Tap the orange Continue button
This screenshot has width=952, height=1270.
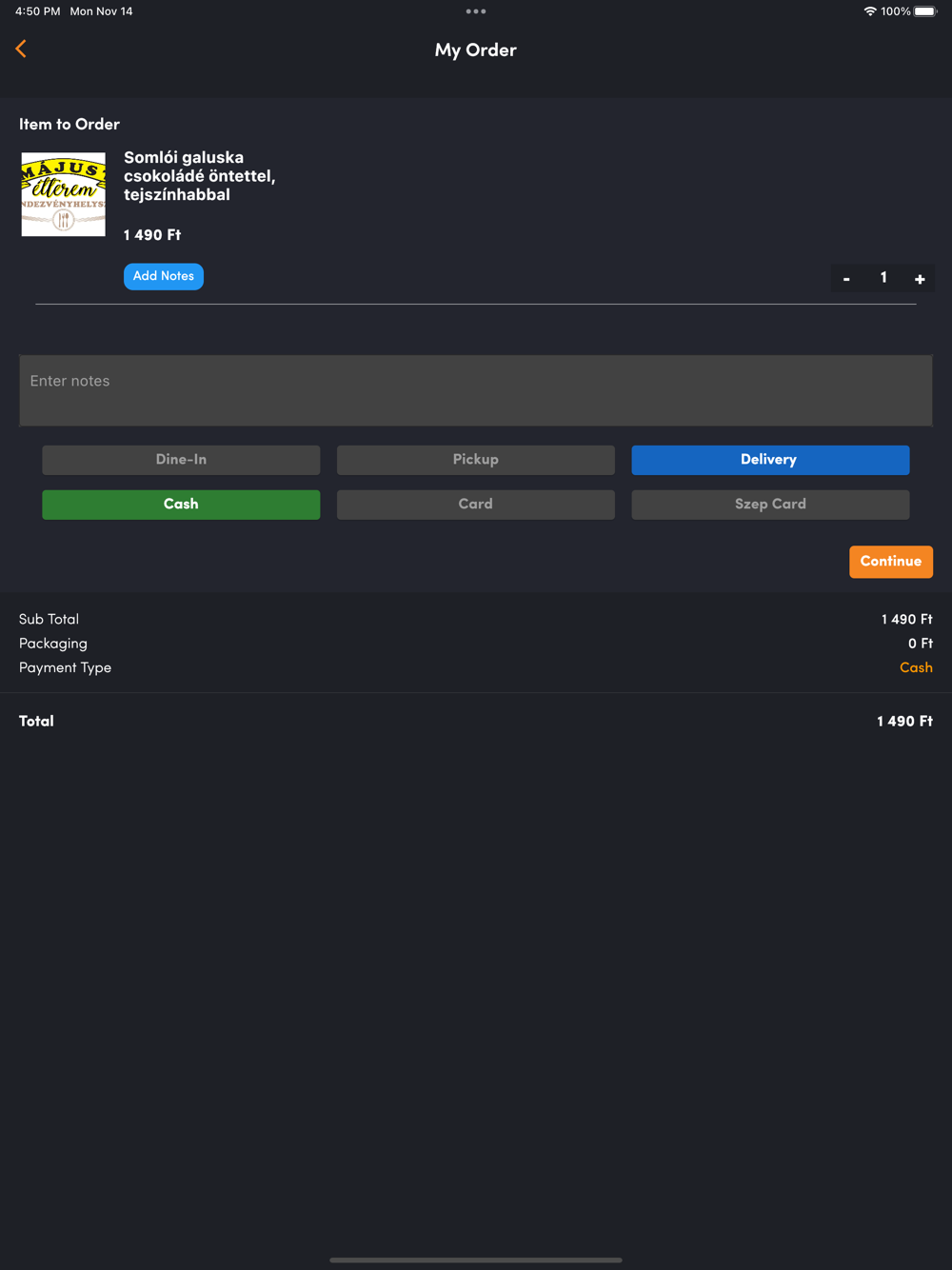891,562
